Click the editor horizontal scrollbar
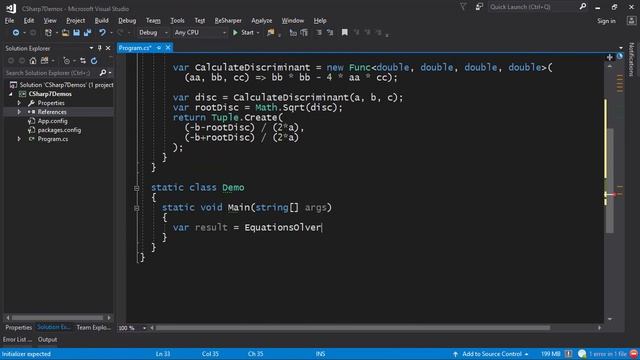This screenshot has width=640, height=360. 353,328
